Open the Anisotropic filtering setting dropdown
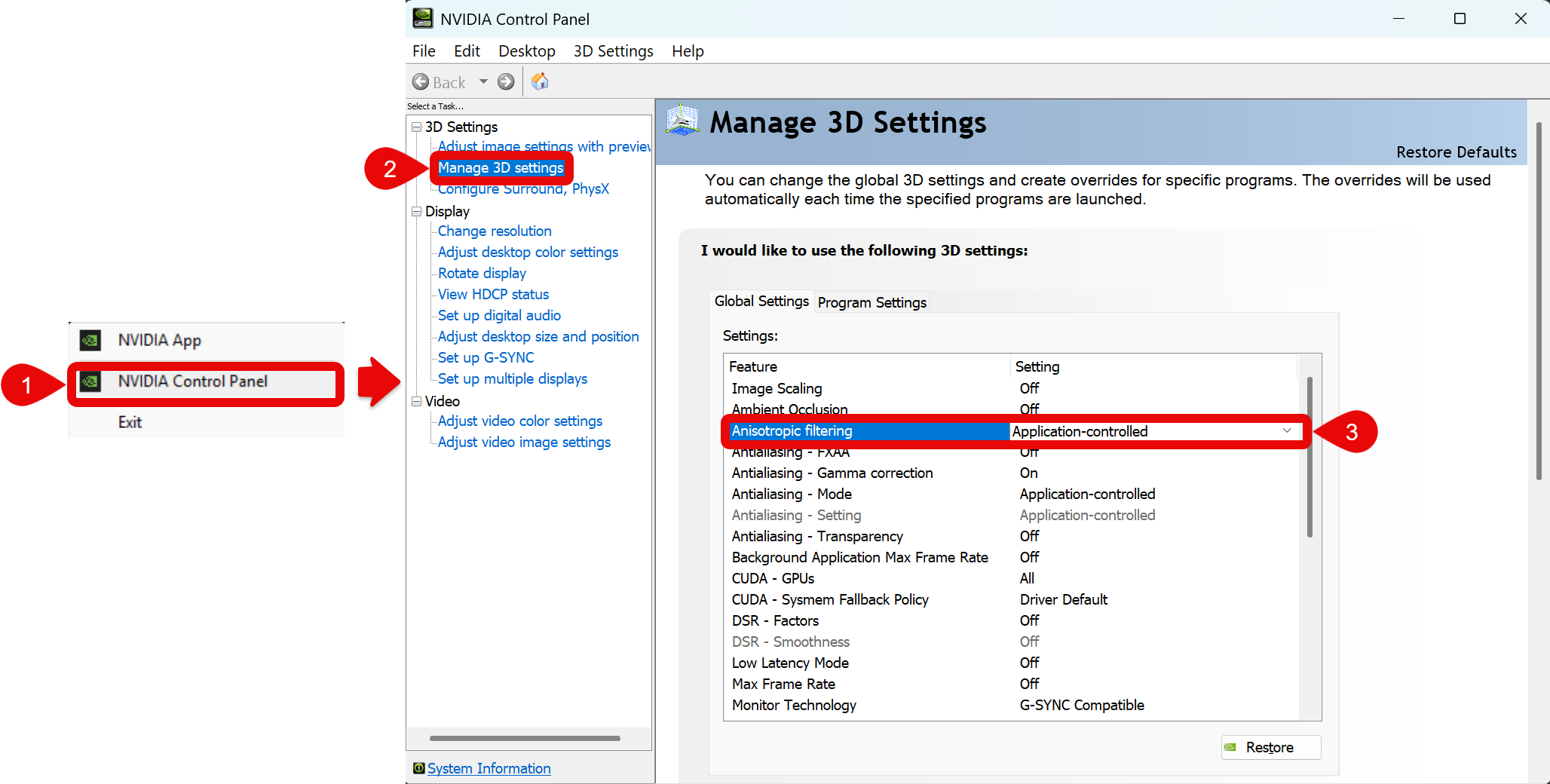The height and width of the screenshot is (784, 1550). (1287, 431)
